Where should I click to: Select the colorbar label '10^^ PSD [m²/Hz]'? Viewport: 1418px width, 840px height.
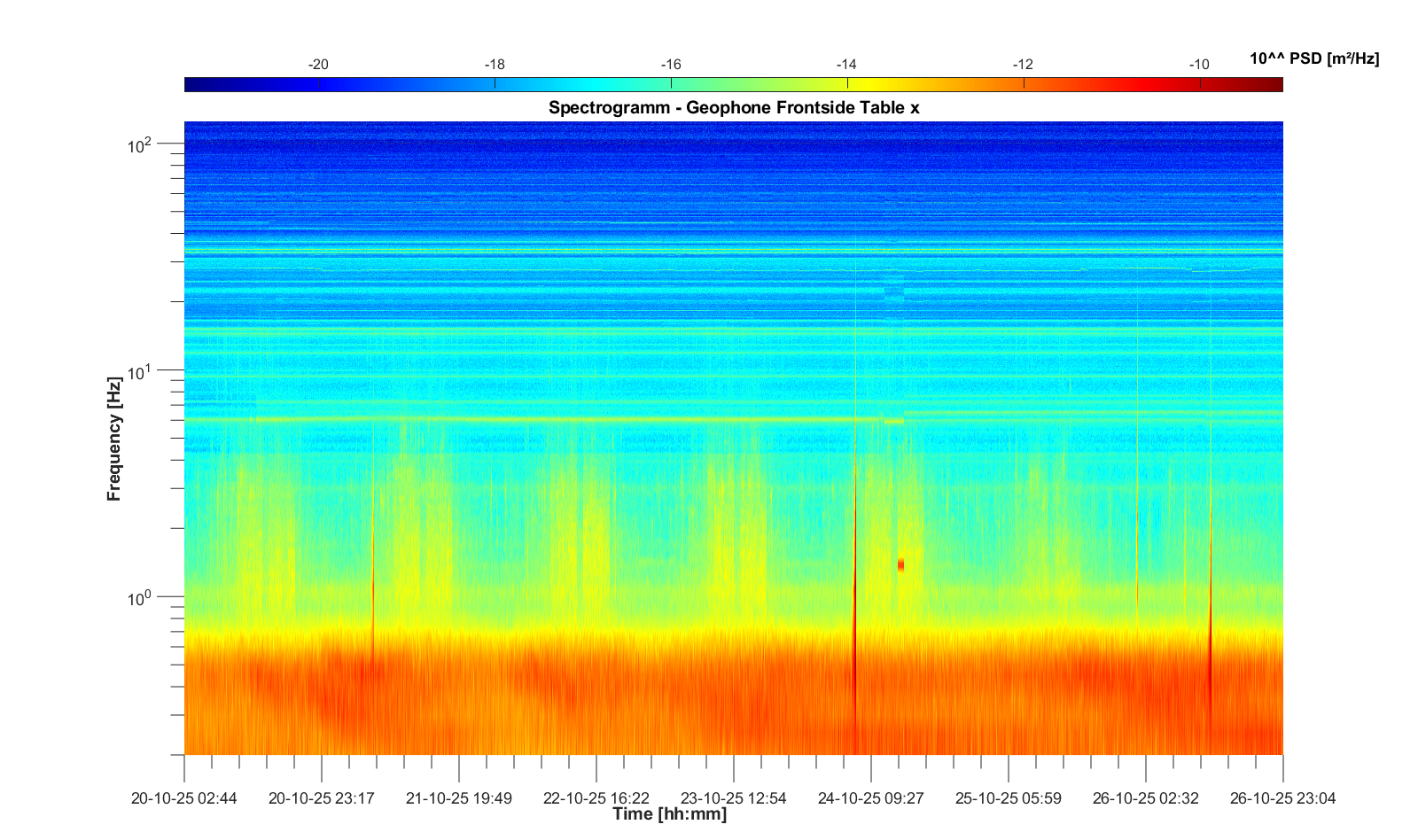pos(1313,59)
